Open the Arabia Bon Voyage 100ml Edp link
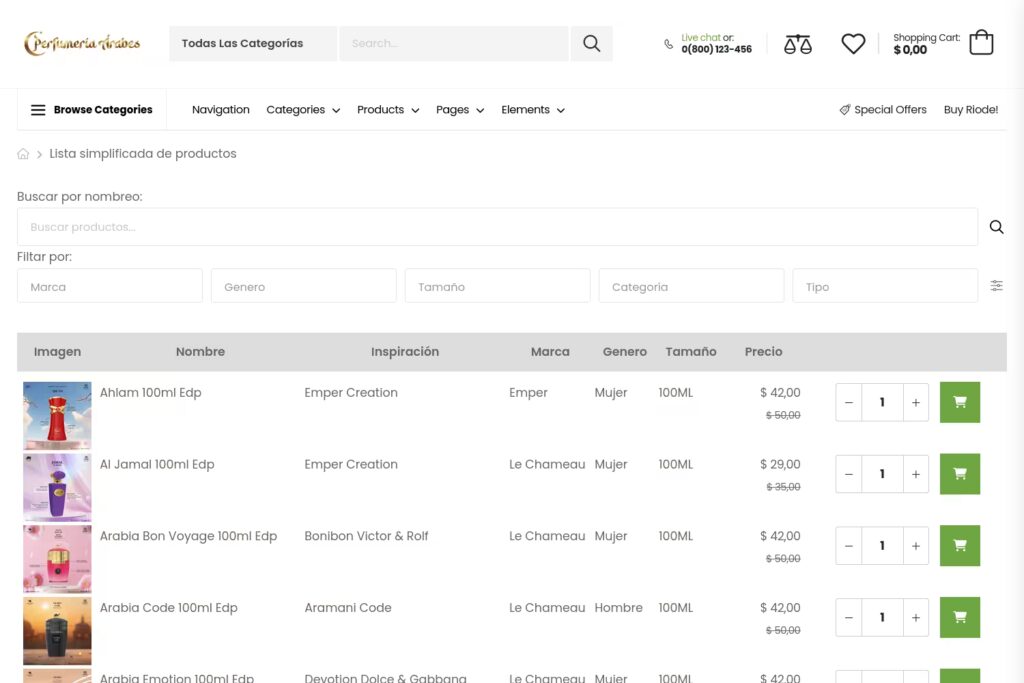The image size is (1024, 683). coord(188,536)
